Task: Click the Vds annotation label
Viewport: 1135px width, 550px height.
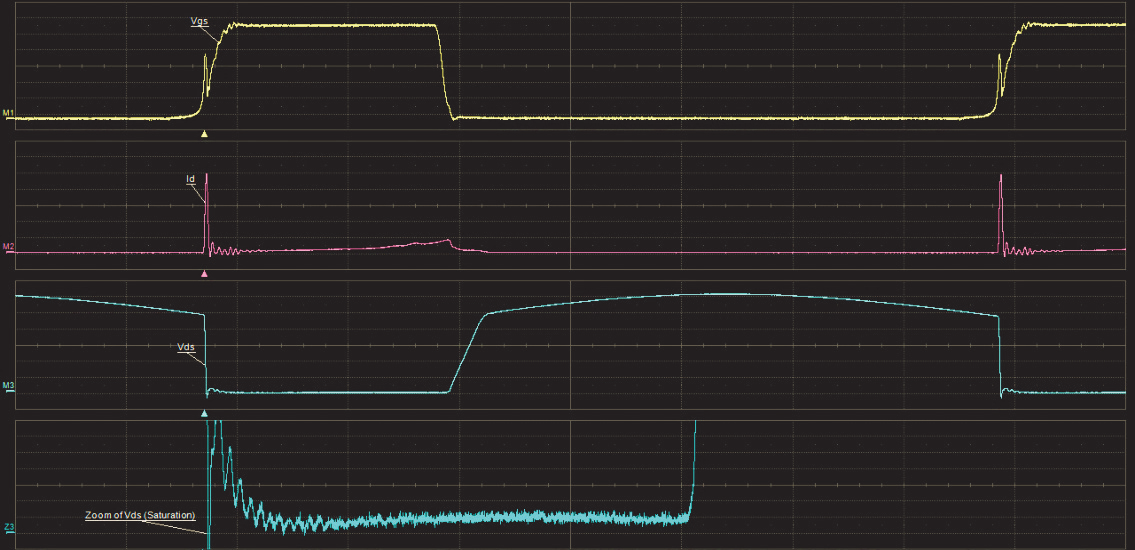Action: (185, 347)
